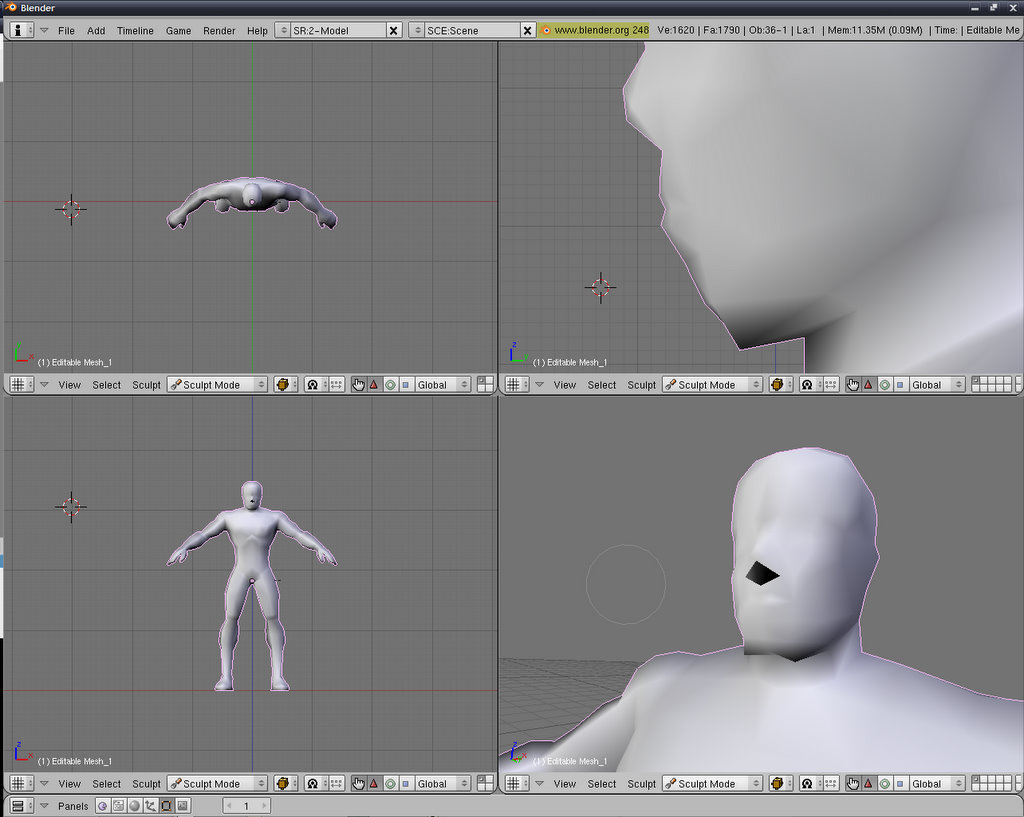Open the Timeline menu in top bar
The height and width of the screenshot is (817, 1024).
coord(135,31)
